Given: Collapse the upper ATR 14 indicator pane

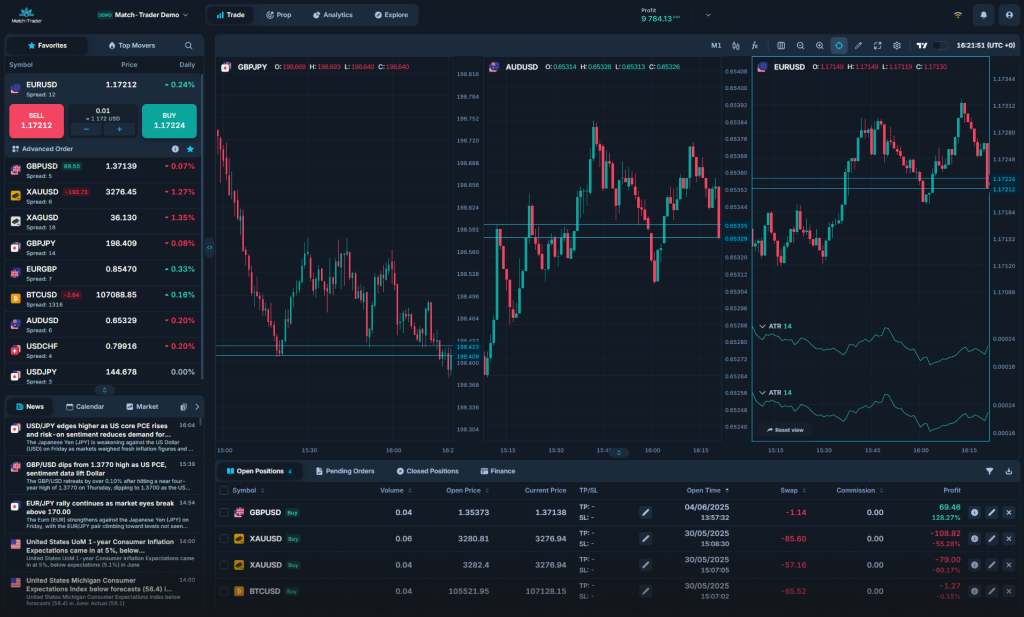Looking at the screenshot, I should pos(762,326).
